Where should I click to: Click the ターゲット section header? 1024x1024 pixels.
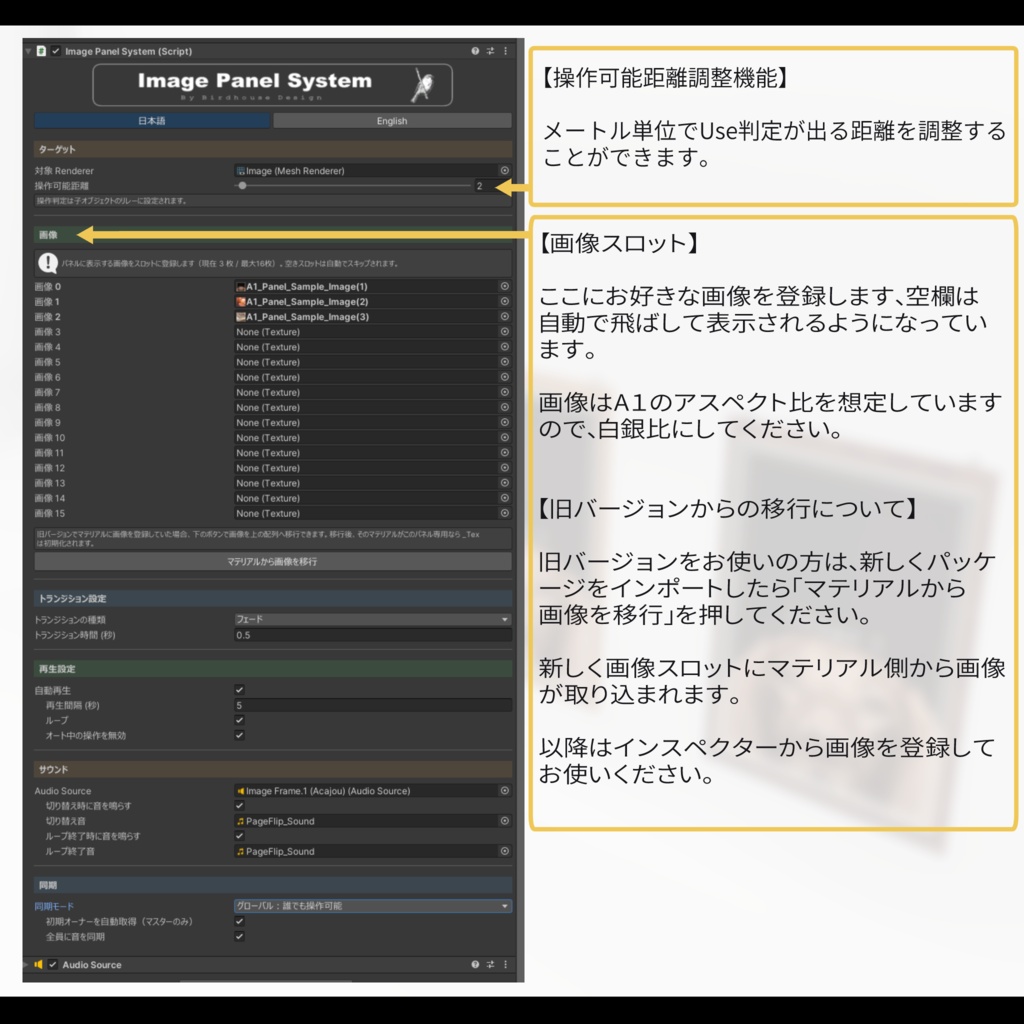(x=273, y=149)
